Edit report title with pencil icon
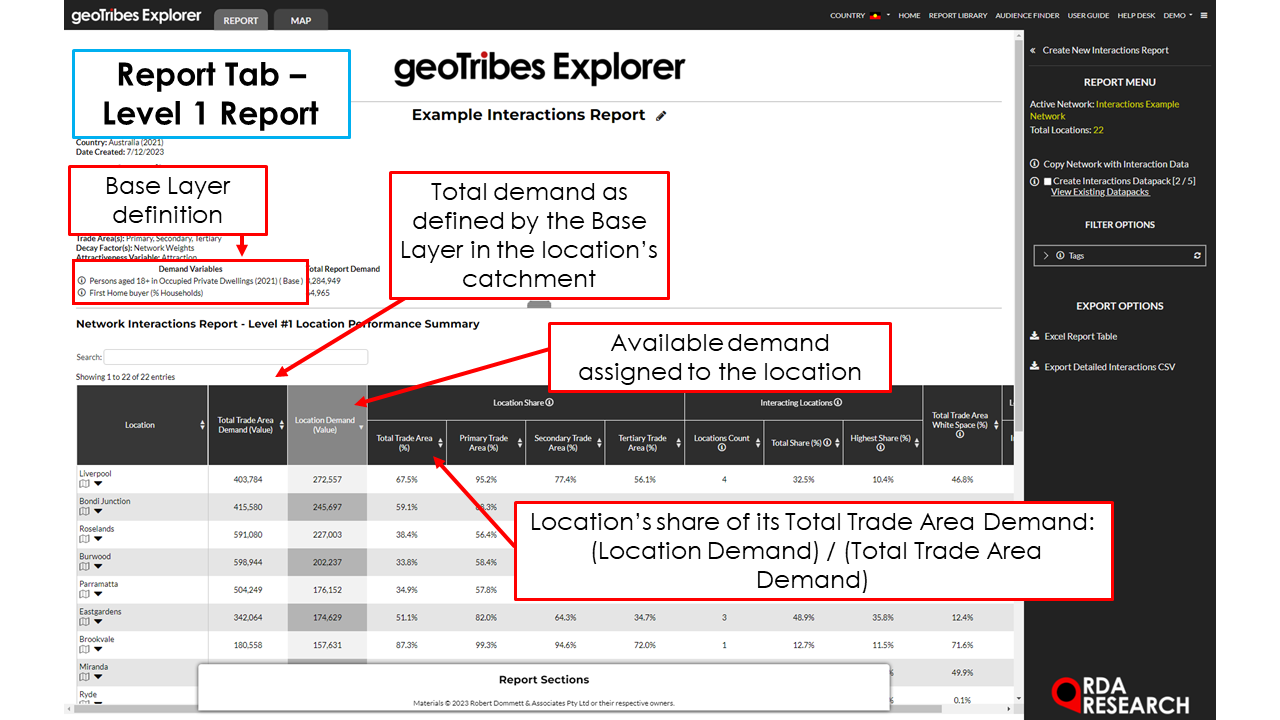This screenshot has width=1280, height=720. pos(661,116)
